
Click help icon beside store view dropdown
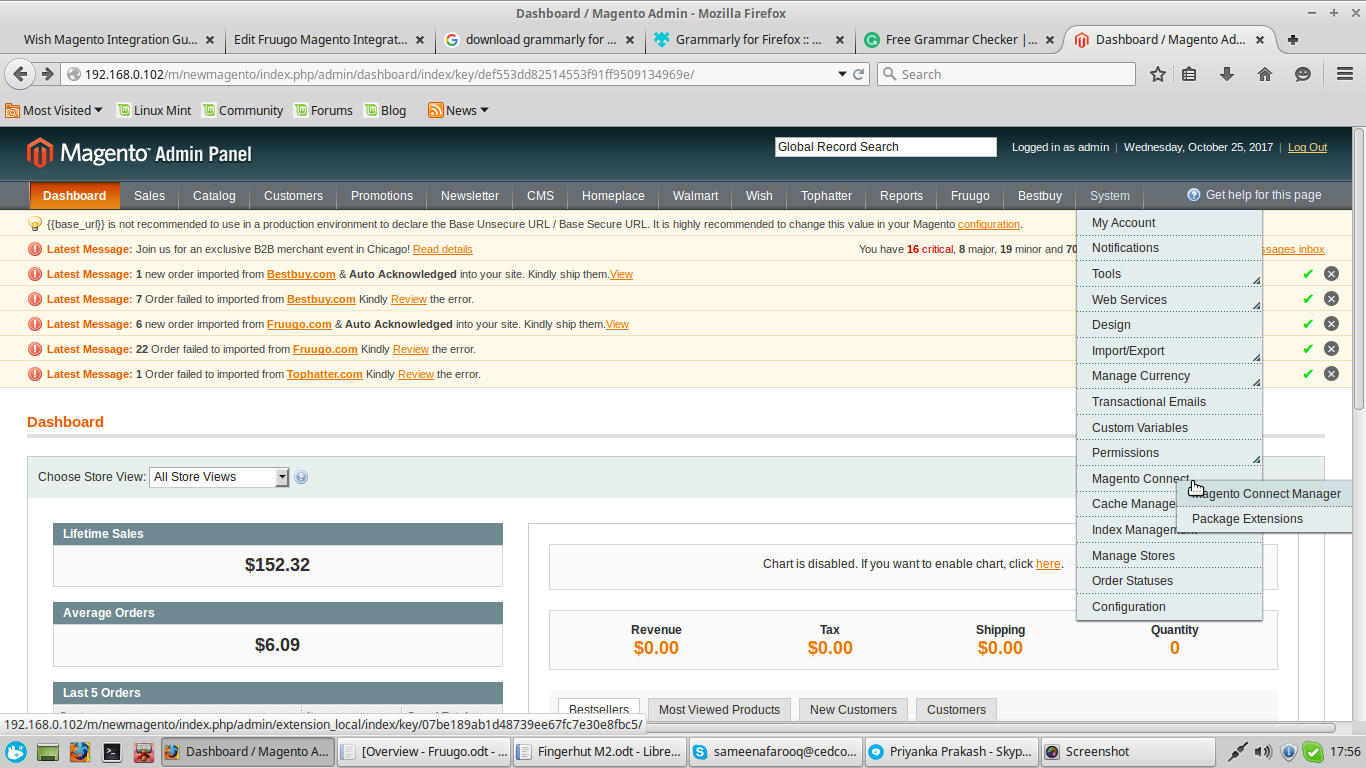[301, 478]
